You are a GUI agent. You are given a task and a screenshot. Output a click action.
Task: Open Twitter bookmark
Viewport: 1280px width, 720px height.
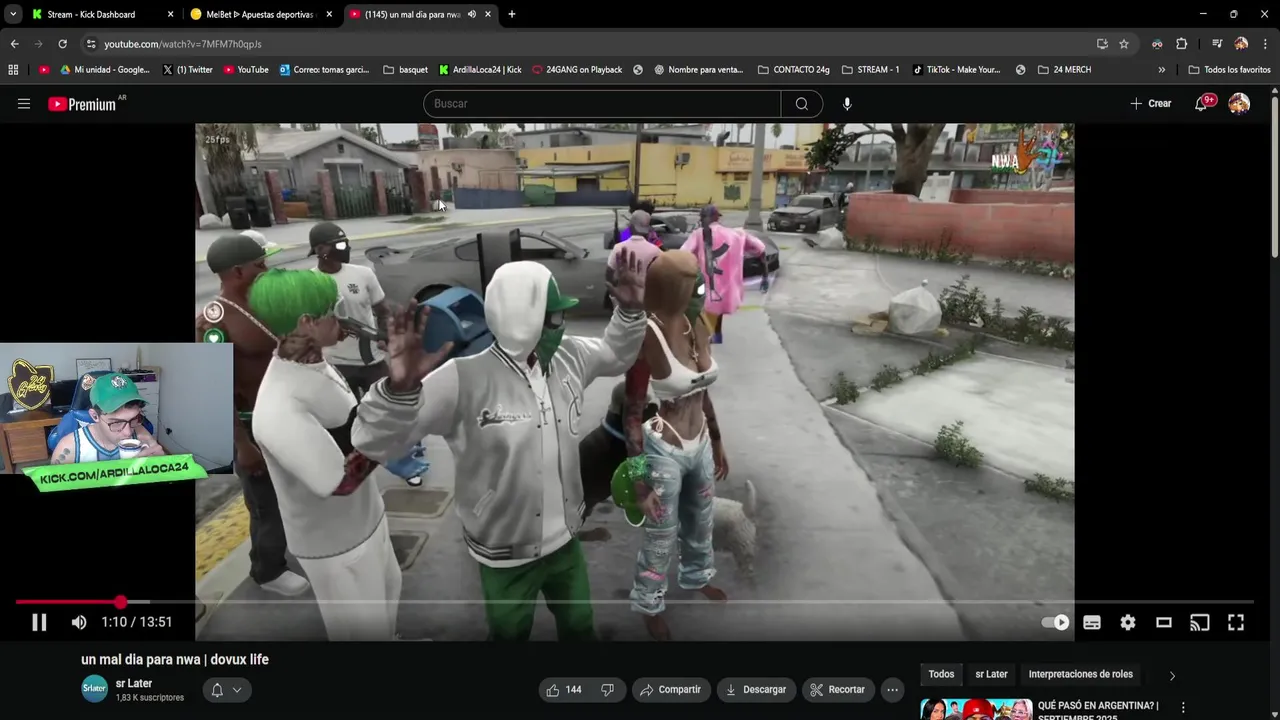pos(187,70)
